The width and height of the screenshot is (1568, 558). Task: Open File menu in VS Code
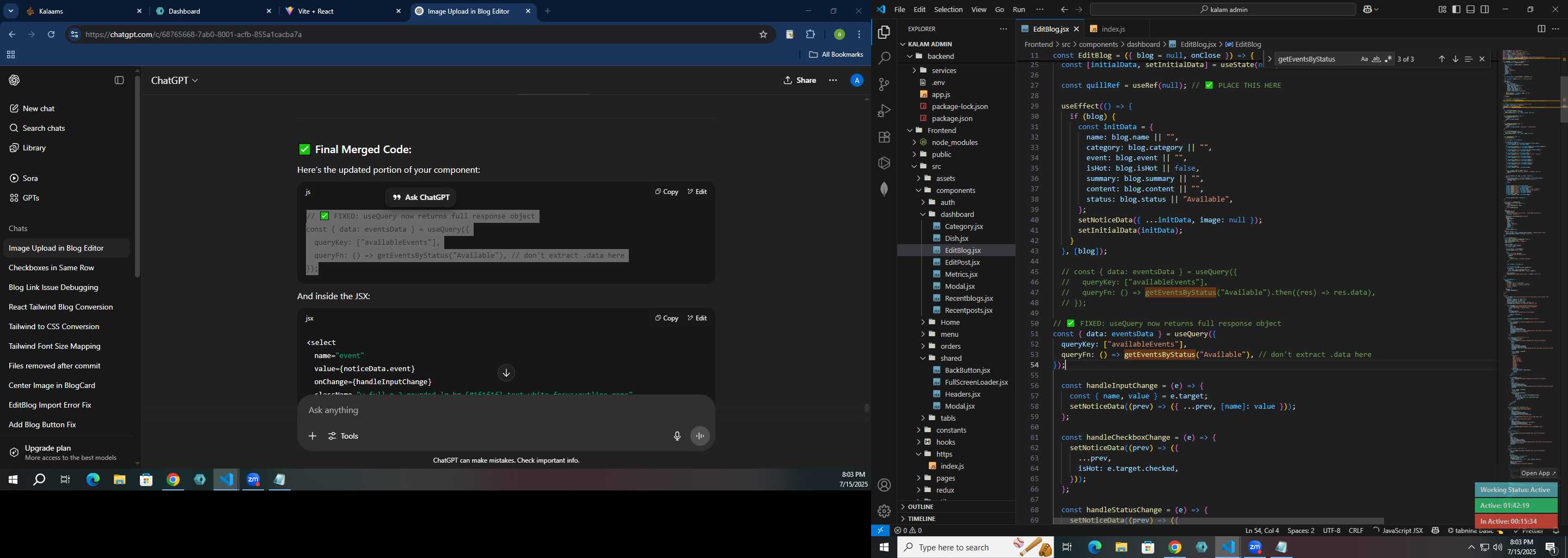pos(899,10)
